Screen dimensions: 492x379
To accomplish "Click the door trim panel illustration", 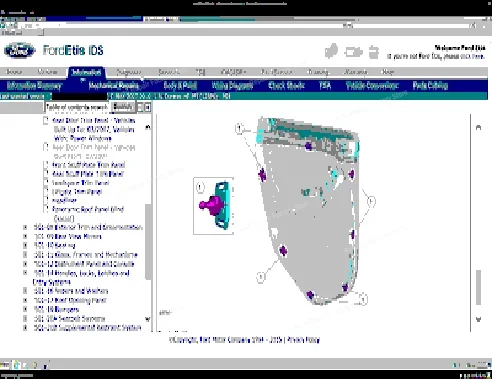I will [x=308, y=211].
